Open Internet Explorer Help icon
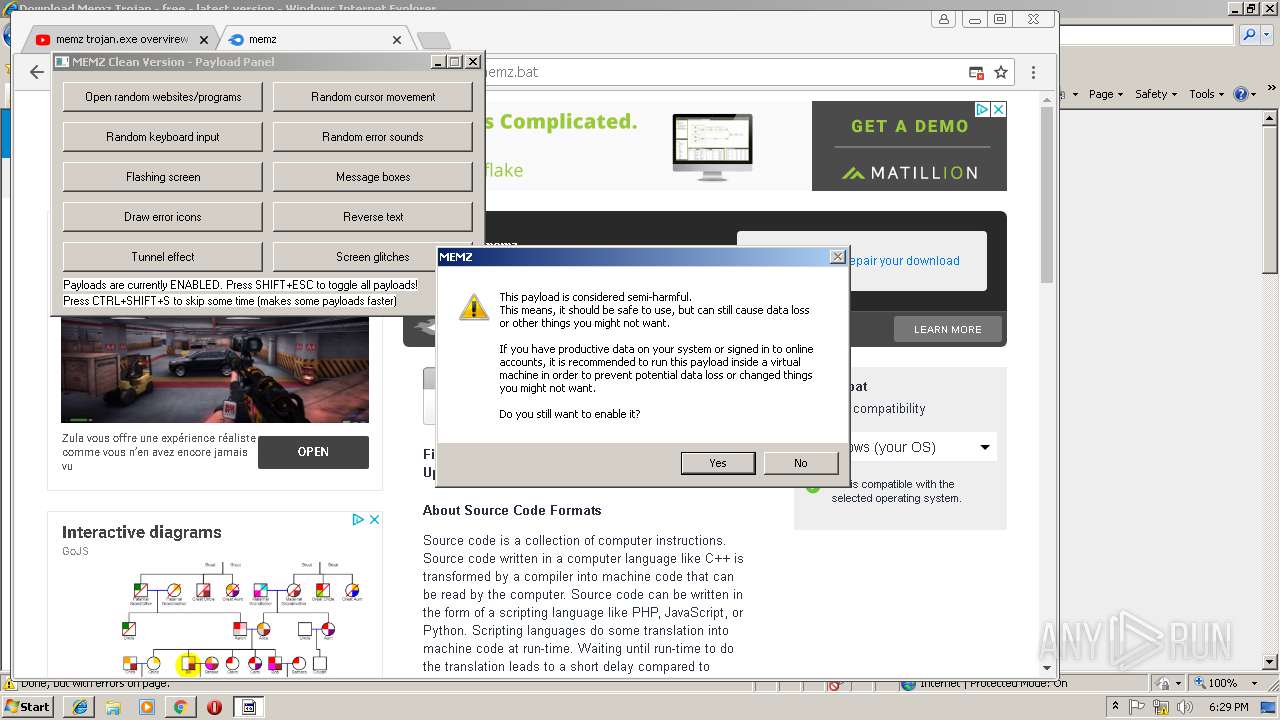1280x720 pixels. pos(1240,94)
